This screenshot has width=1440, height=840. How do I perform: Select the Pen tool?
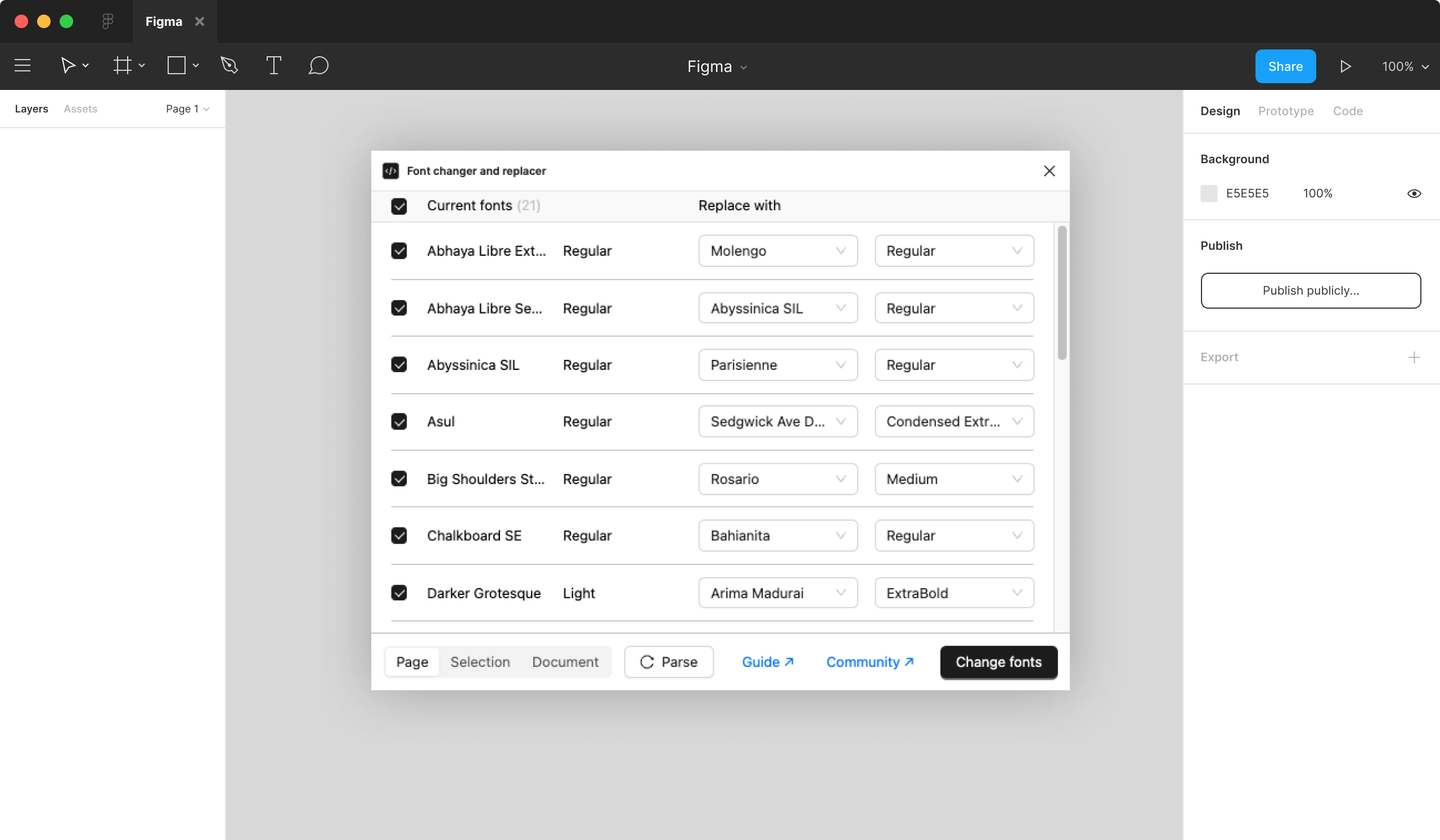(x=229, y=66)
